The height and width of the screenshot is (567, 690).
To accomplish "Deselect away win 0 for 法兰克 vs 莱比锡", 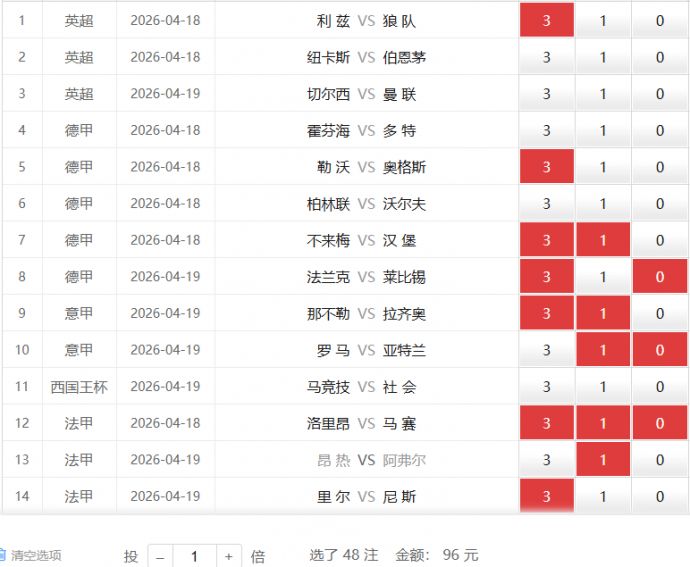I will click(x=660, y=277).
